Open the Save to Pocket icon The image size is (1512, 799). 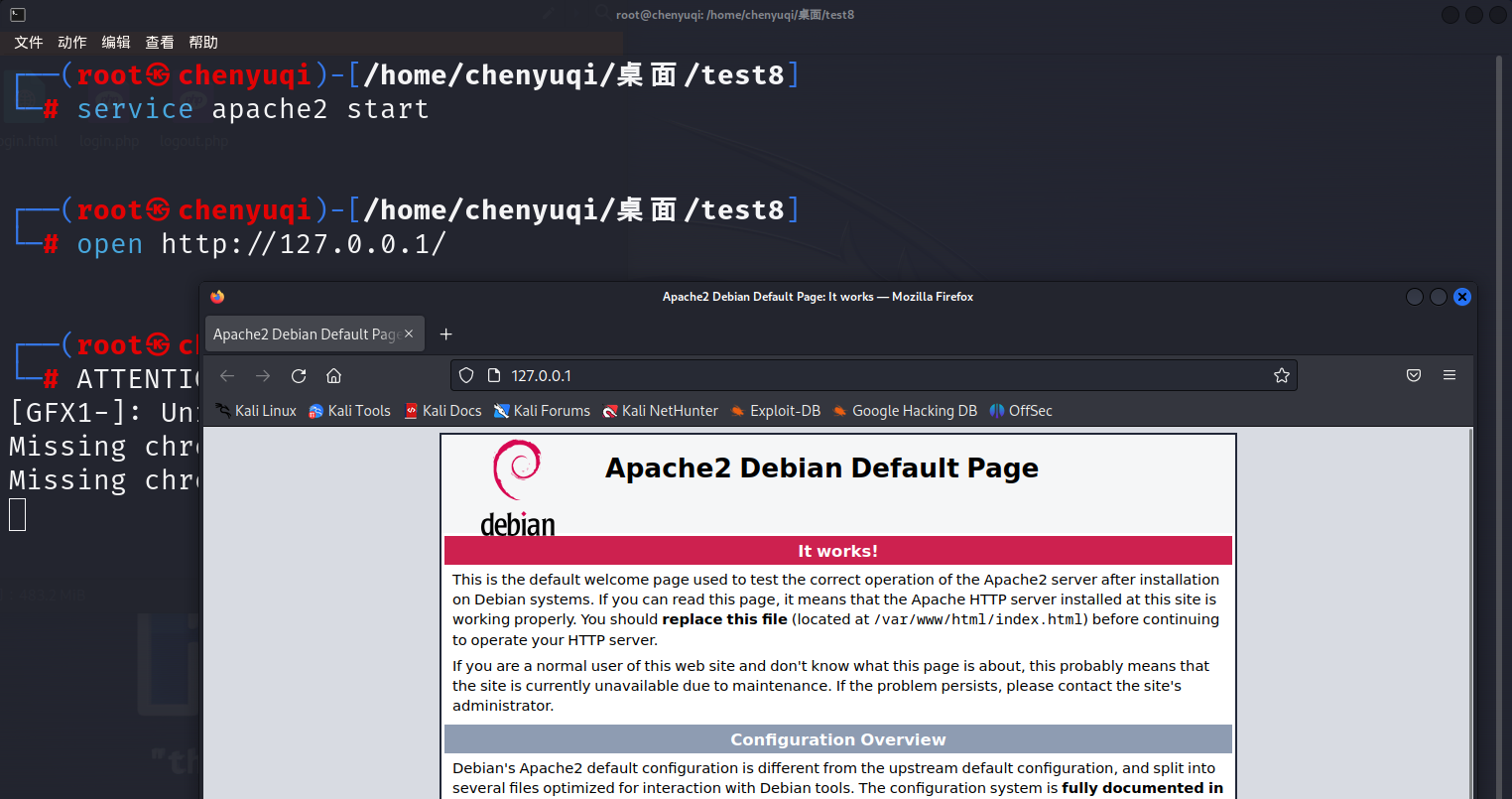pyautogui.click(x=1414, y=375)
